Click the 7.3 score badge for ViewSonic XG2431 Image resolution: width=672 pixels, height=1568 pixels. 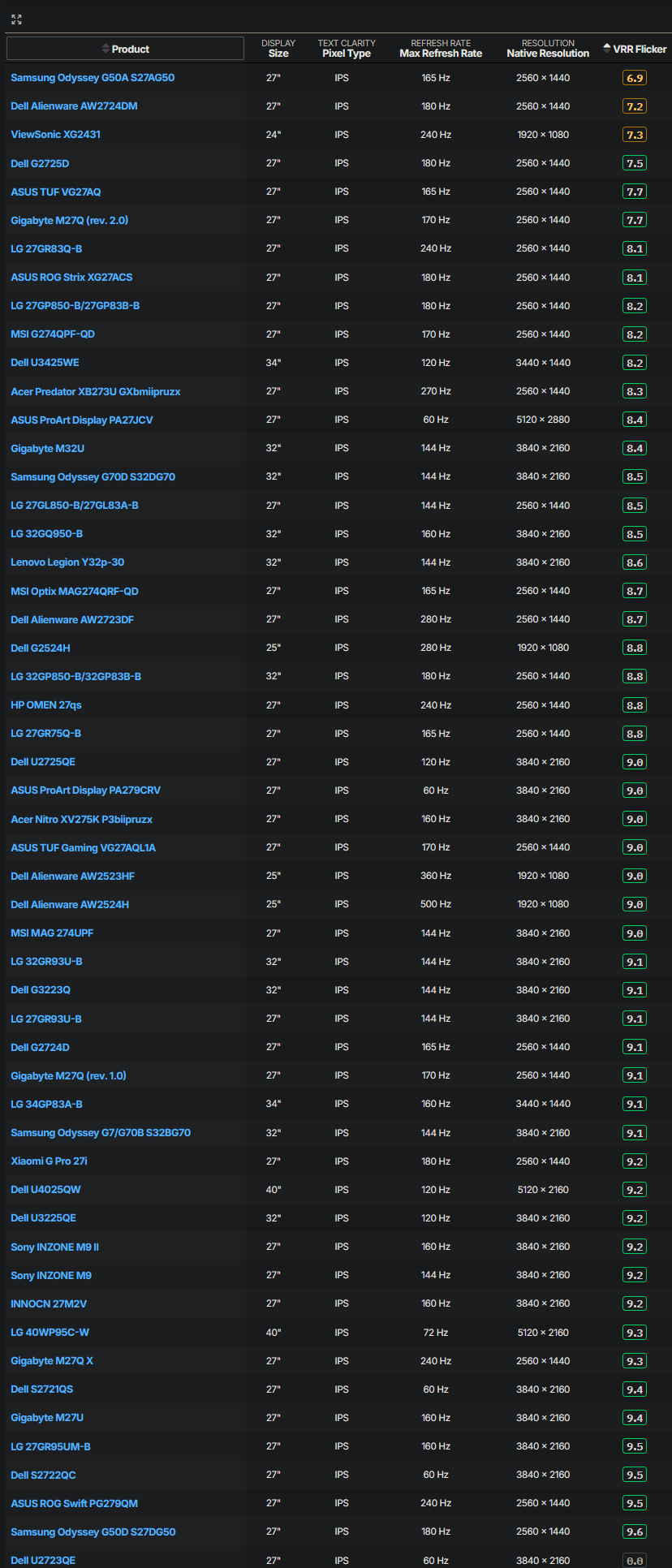pyautogui.click(x=635, y=135)
